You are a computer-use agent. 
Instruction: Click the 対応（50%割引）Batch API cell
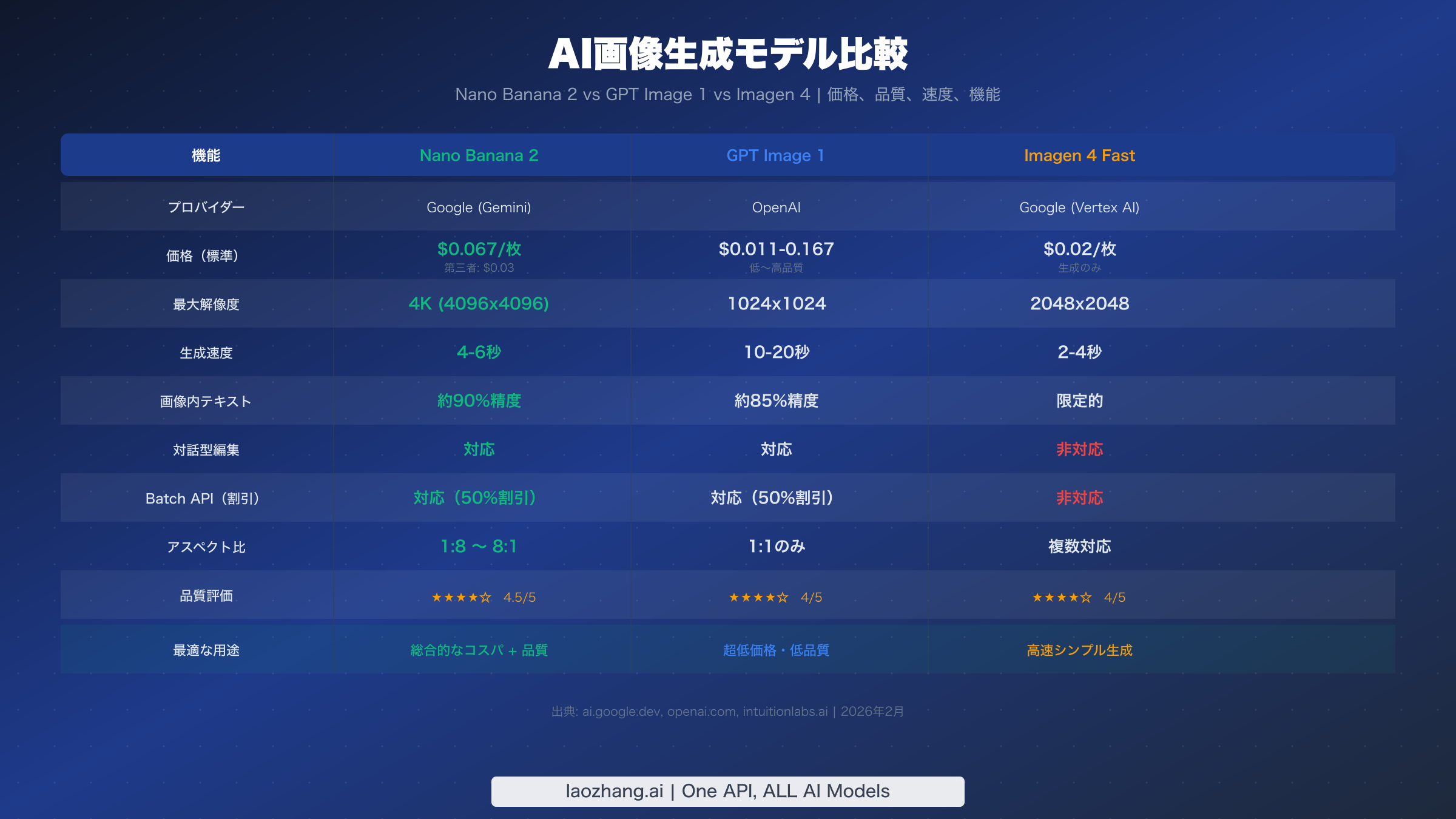pyautogui.click(x=479, y=498)
